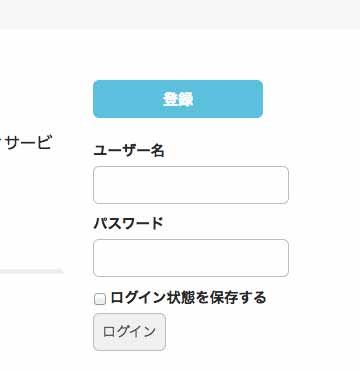
Task: Click the パスワード label text
Action: click(128, 223)
